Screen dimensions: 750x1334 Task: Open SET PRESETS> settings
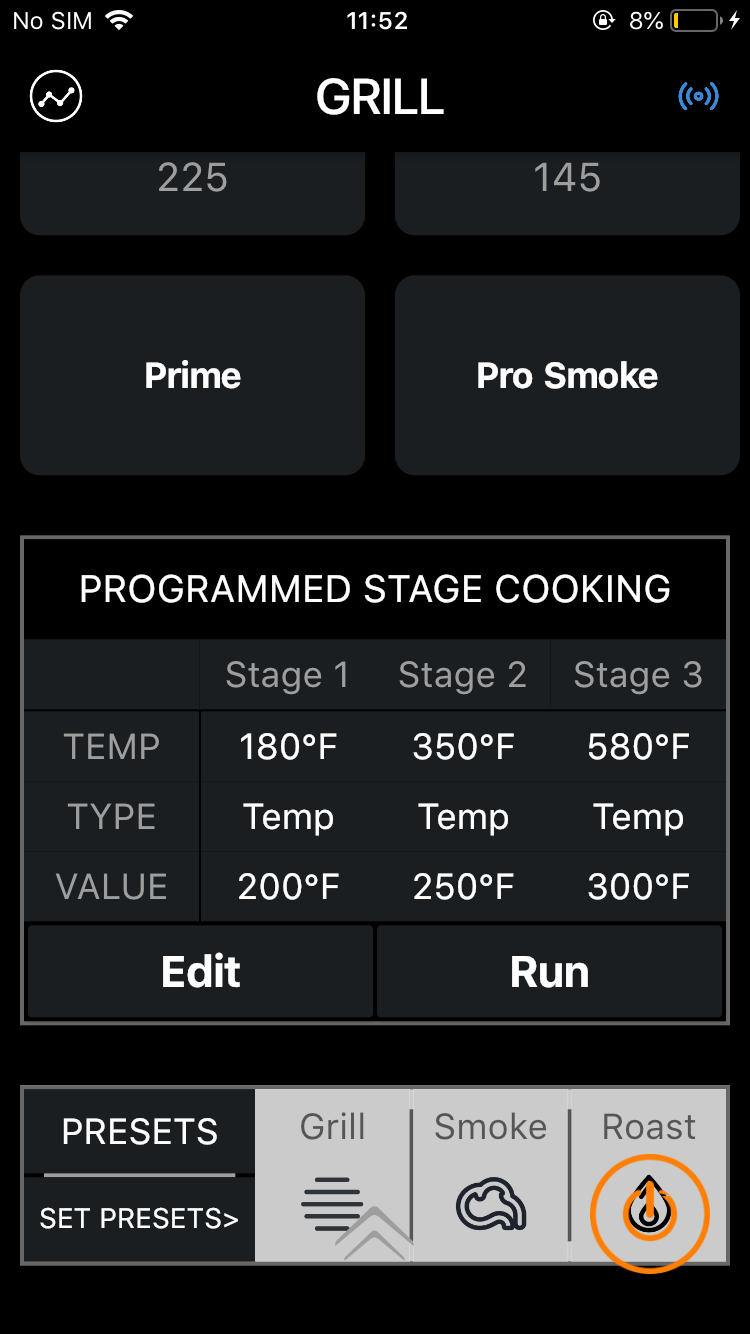click(139, 1219)
